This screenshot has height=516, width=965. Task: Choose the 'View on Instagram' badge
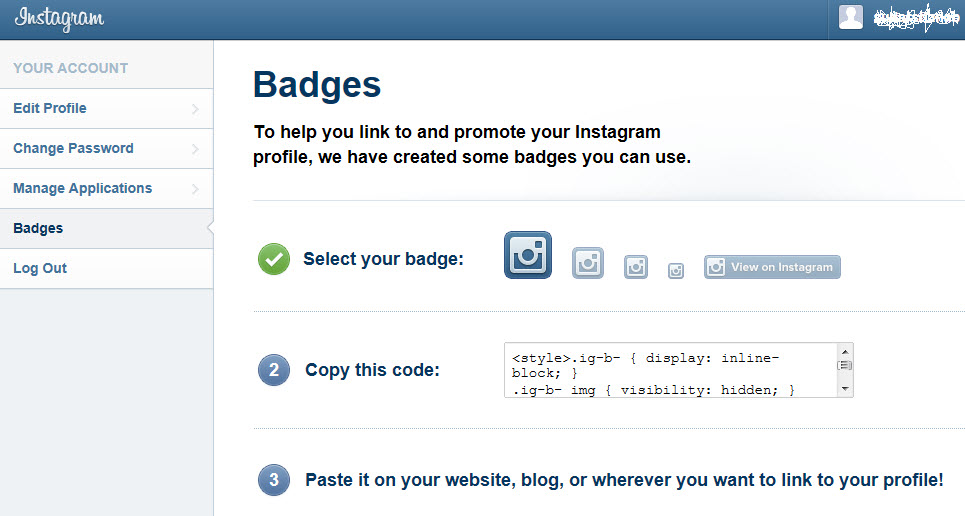coord(772,267)
